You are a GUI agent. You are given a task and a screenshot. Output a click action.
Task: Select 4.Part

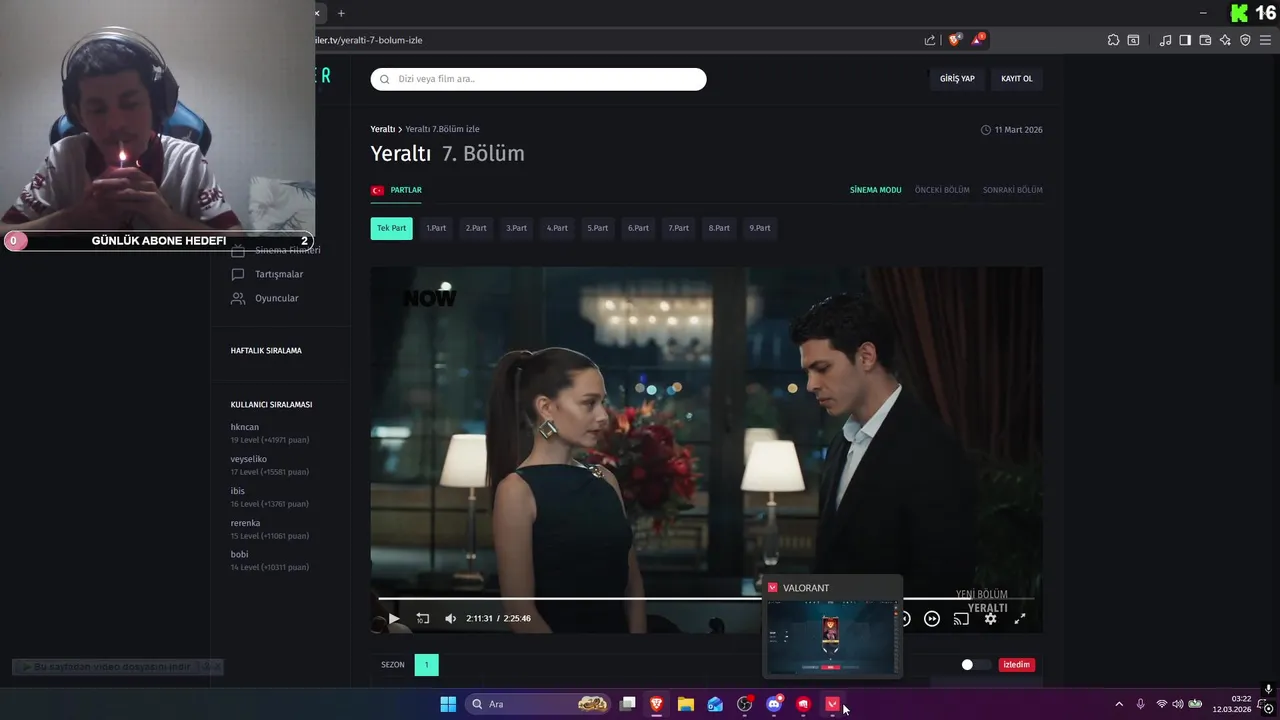(x=557, y=228)
